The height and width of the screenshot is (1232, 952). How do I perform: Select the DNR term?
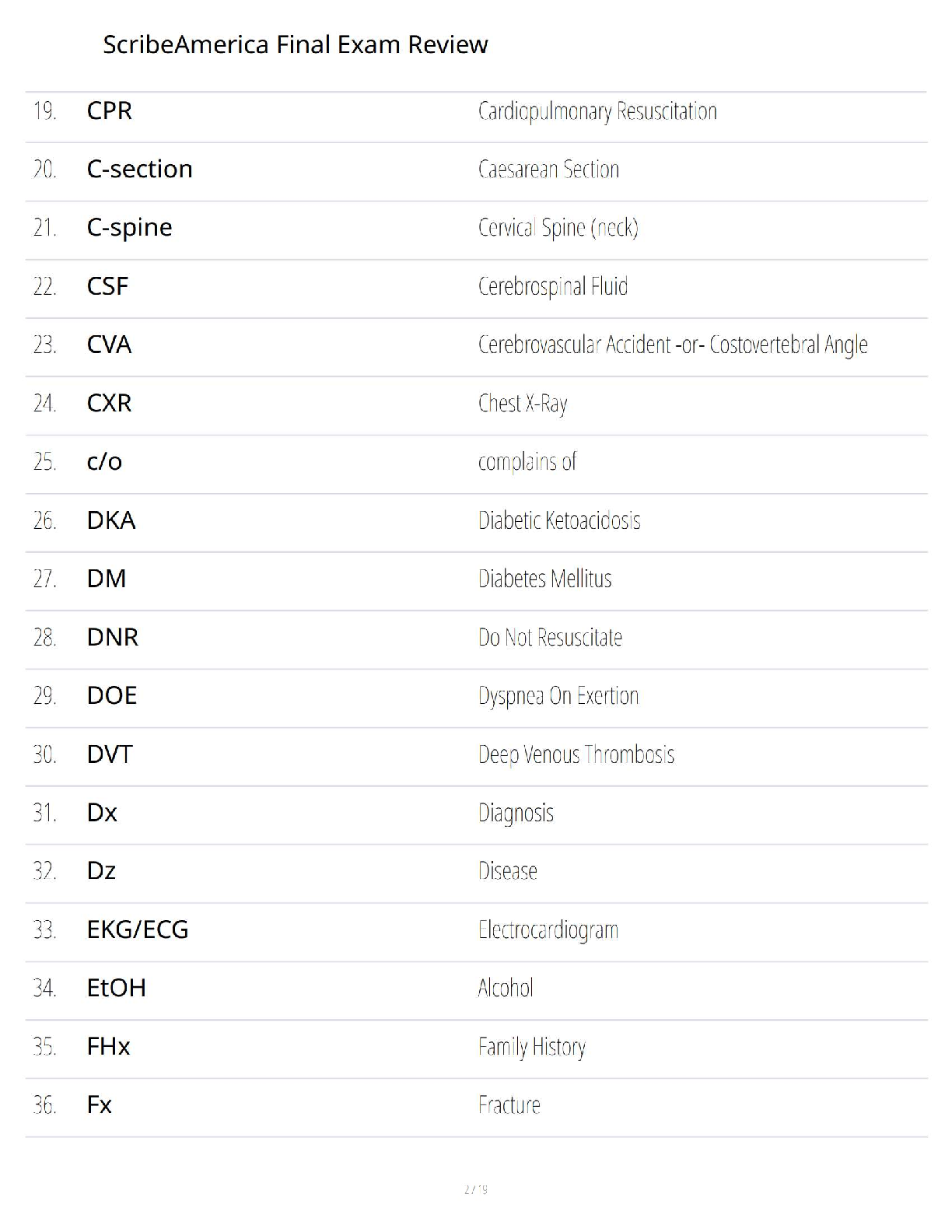click(113, 637)
